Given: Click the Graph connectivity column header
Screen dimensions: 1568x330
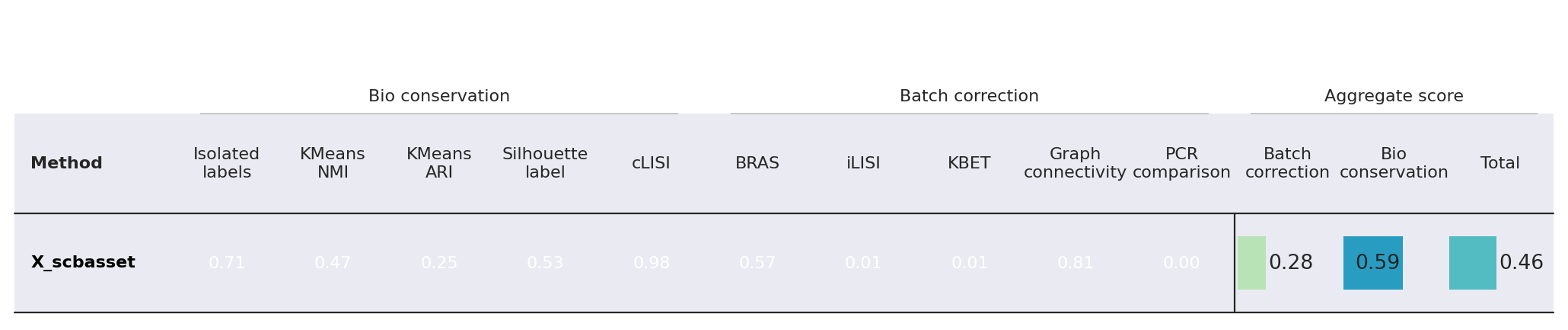Looking at the screenshot, I should click(x=1075, y=164).
